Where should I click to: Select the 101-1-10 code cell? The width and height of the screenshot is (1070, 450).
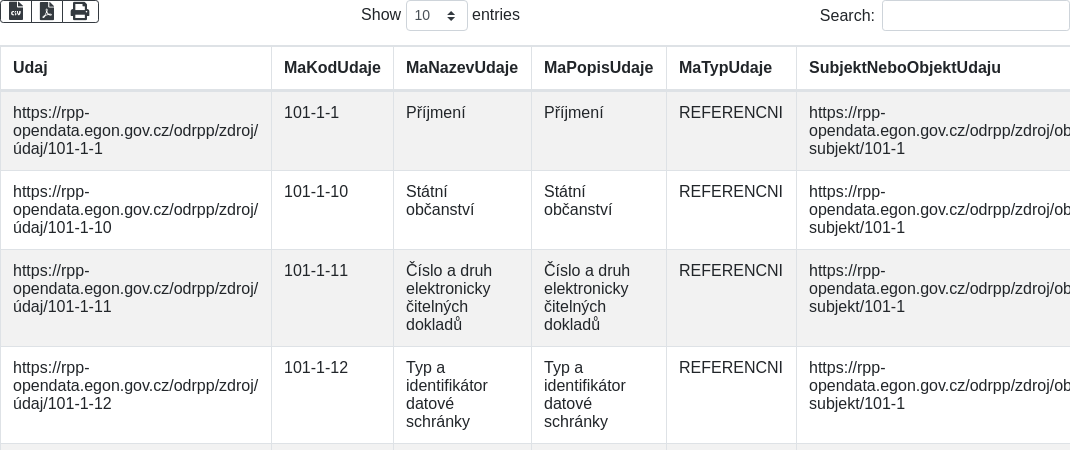332,210
